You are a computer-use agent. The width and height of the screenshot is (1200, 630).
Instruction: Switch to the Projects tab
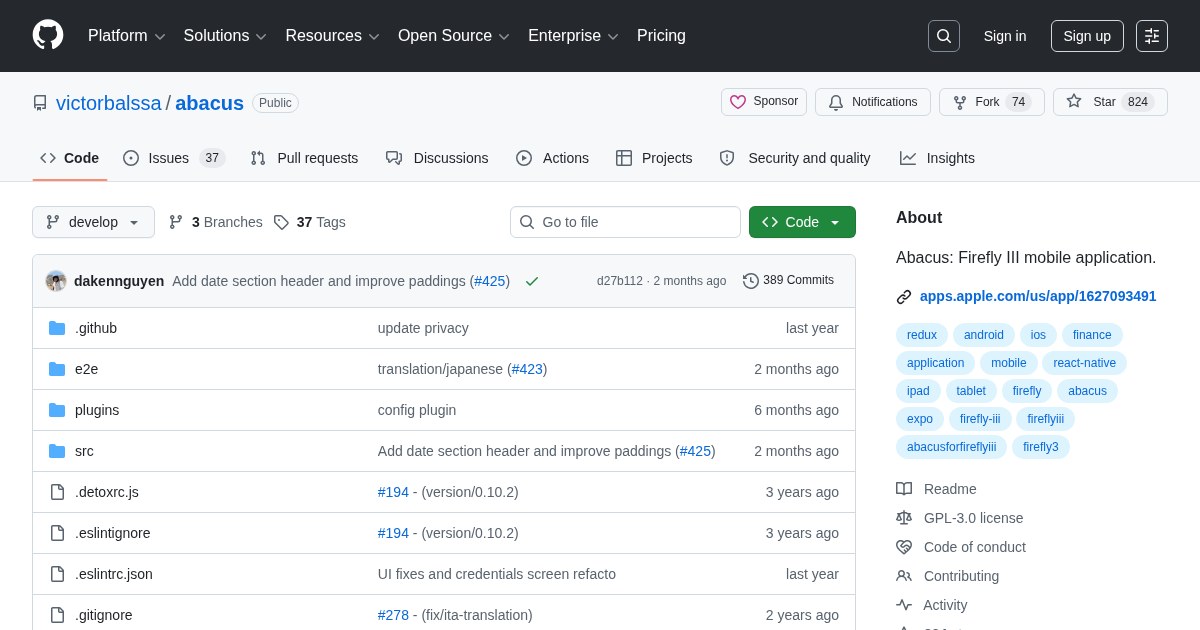point(654,158)
